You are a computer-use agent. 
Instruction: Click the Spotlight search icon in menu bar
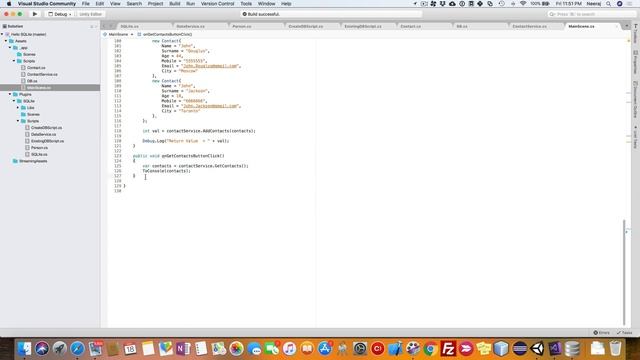pyautogui.click(x=609, y=4)
